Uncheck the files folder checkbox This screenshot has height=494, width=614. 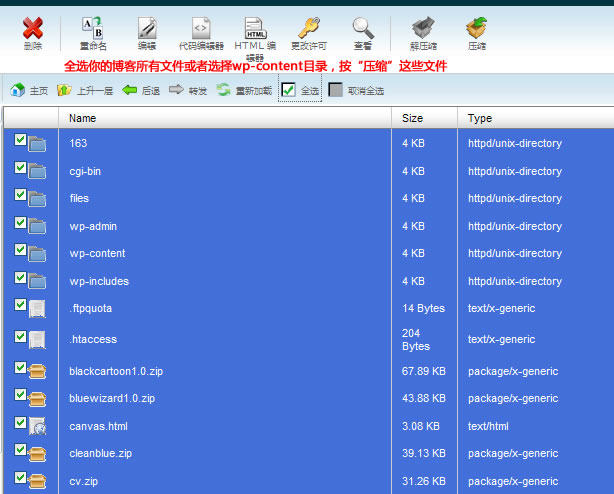20,195
